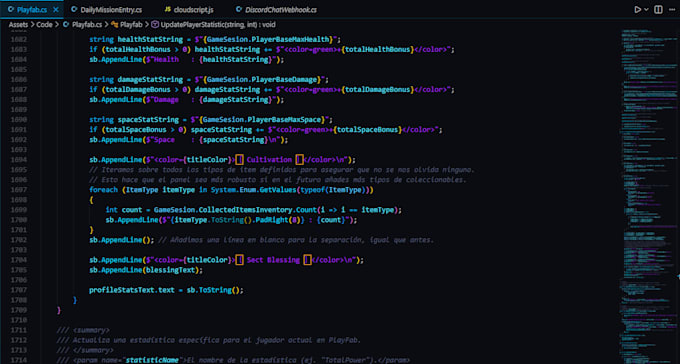Viewport: 680px width, 364px height.
Task: Select line number 1697 in the gutter
Action: pyautogui.click(x=18, y=190)
